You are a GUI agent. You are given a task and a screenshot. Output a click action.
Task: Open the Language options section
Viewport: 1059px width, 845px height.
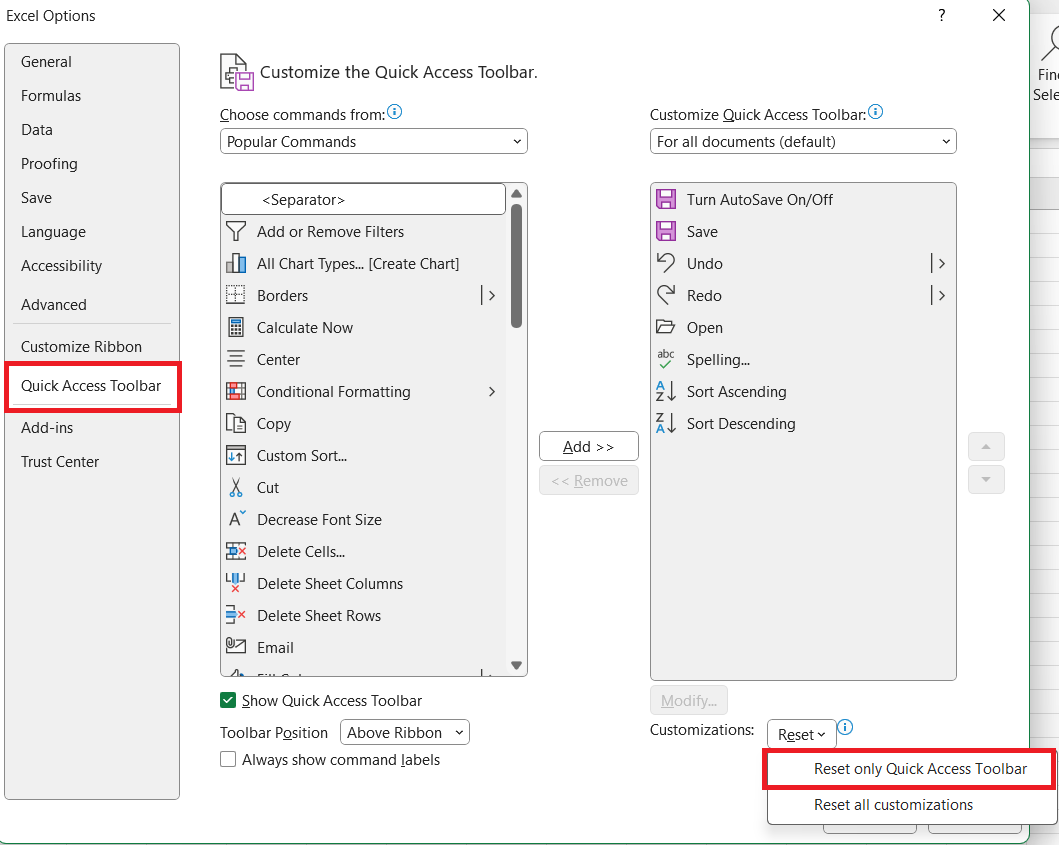92,232
